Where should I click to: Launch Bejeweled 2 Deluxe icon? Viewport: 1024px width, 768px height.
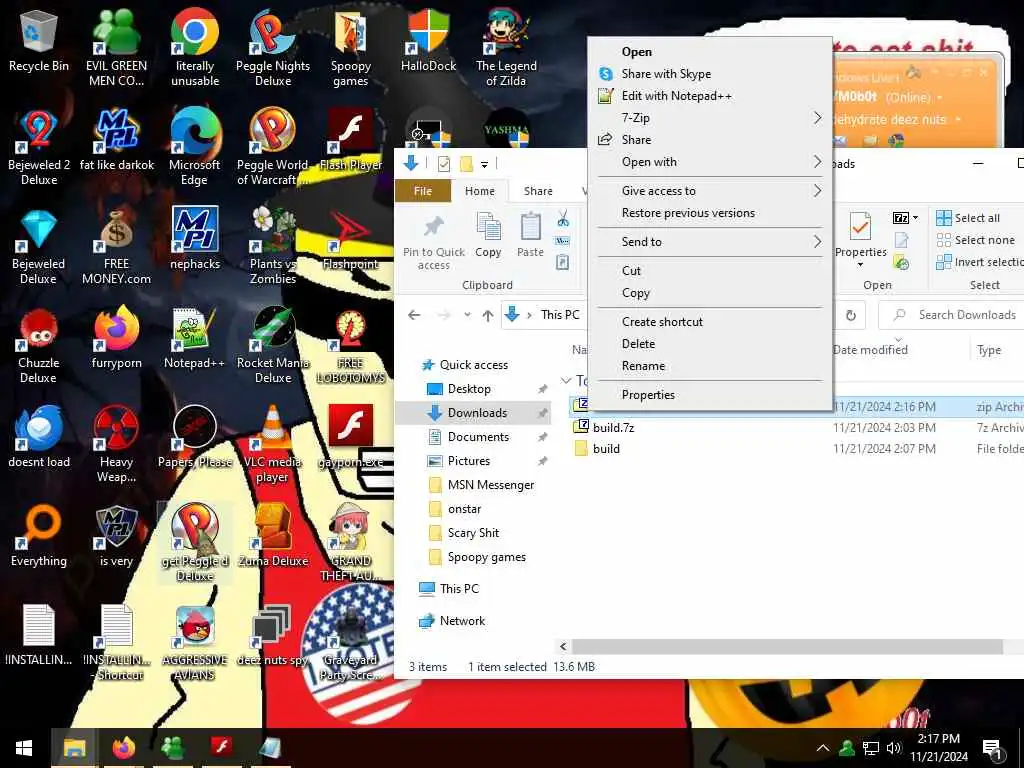(39, 146)
